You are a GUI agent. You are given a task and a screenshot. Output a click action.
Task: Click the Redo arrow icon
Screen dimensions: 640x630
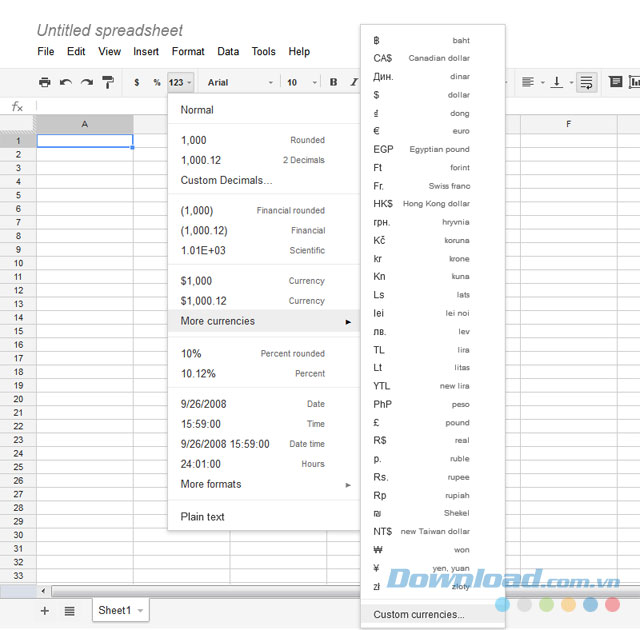87,82
